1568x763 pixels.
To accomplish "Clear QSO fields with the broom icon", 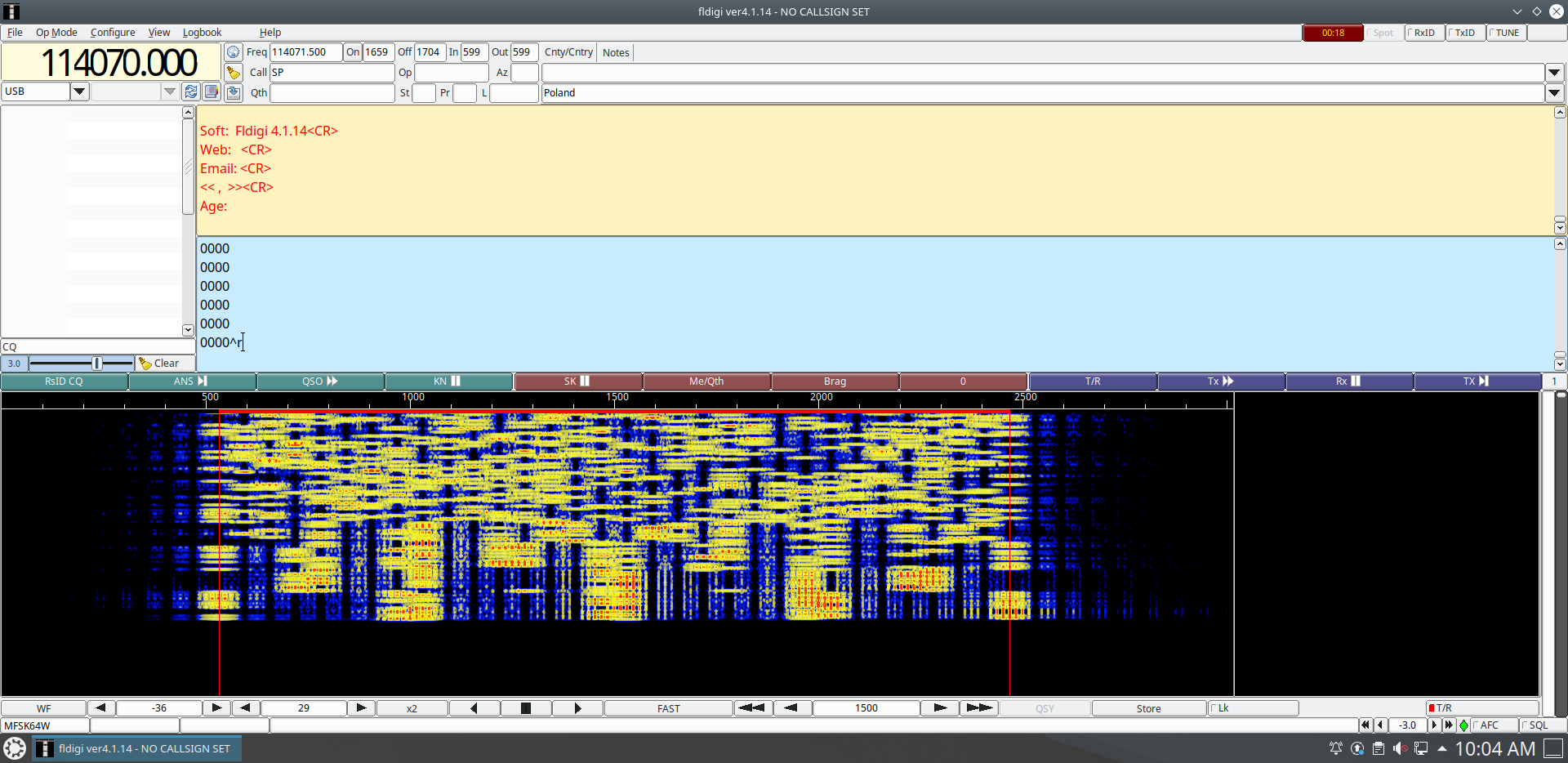I will tap(234, 73).
